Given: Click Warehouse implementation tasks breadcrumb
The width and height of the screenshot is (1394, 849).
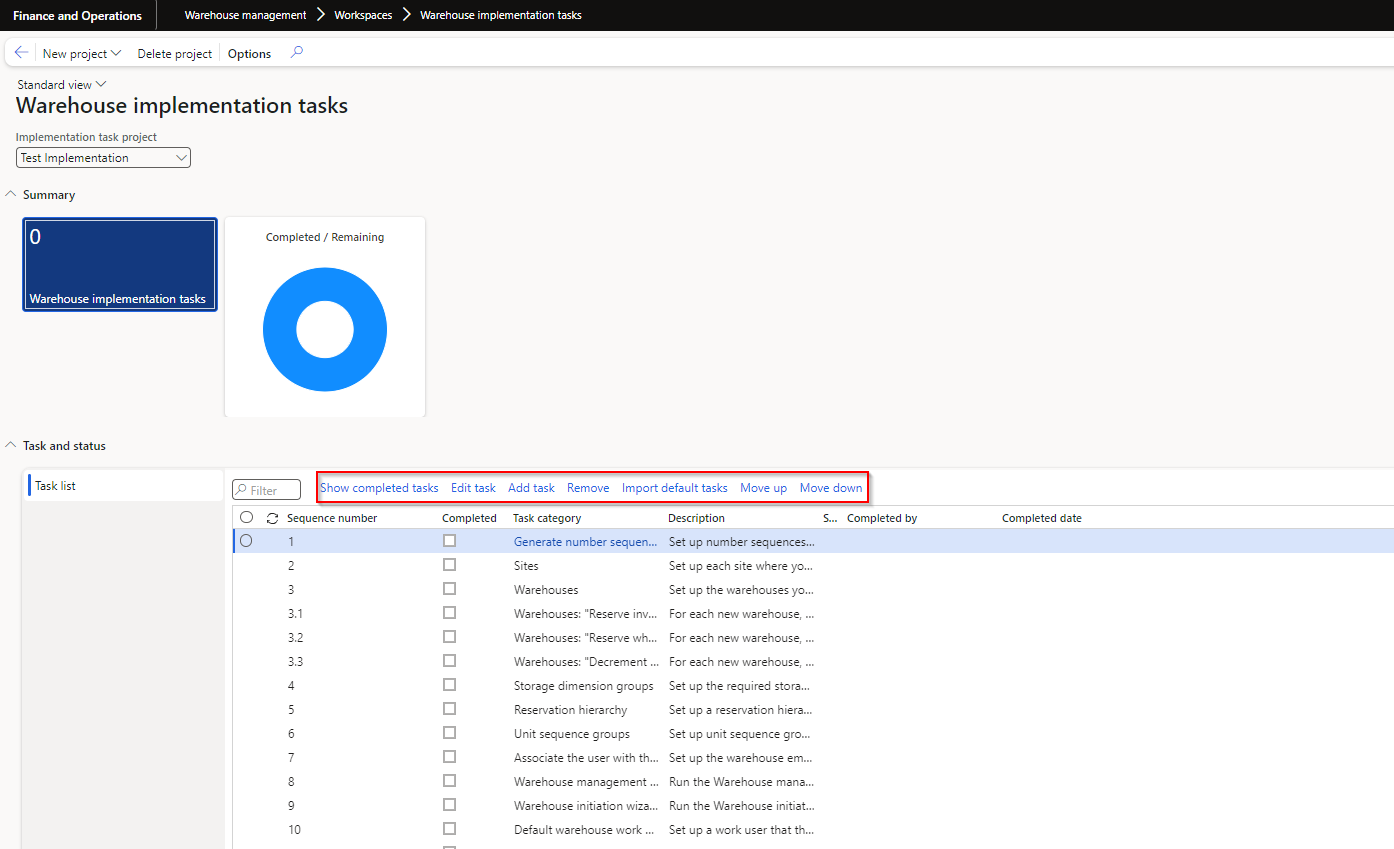Looking at the screenshot, I should point(500,15).
